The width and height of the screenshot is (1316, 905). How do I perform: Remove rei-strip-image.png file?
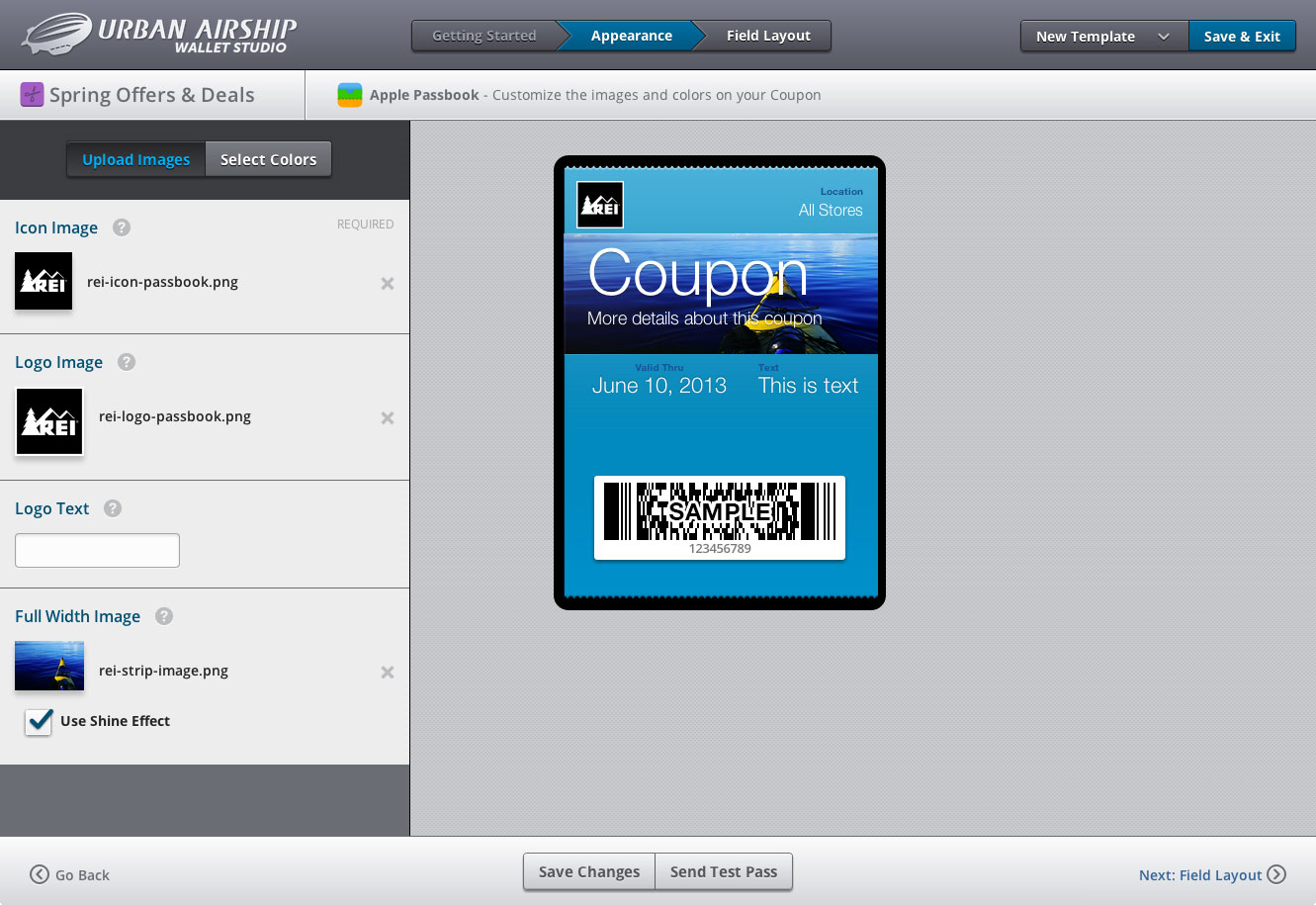pyautogui.click(x=388, y=673)
